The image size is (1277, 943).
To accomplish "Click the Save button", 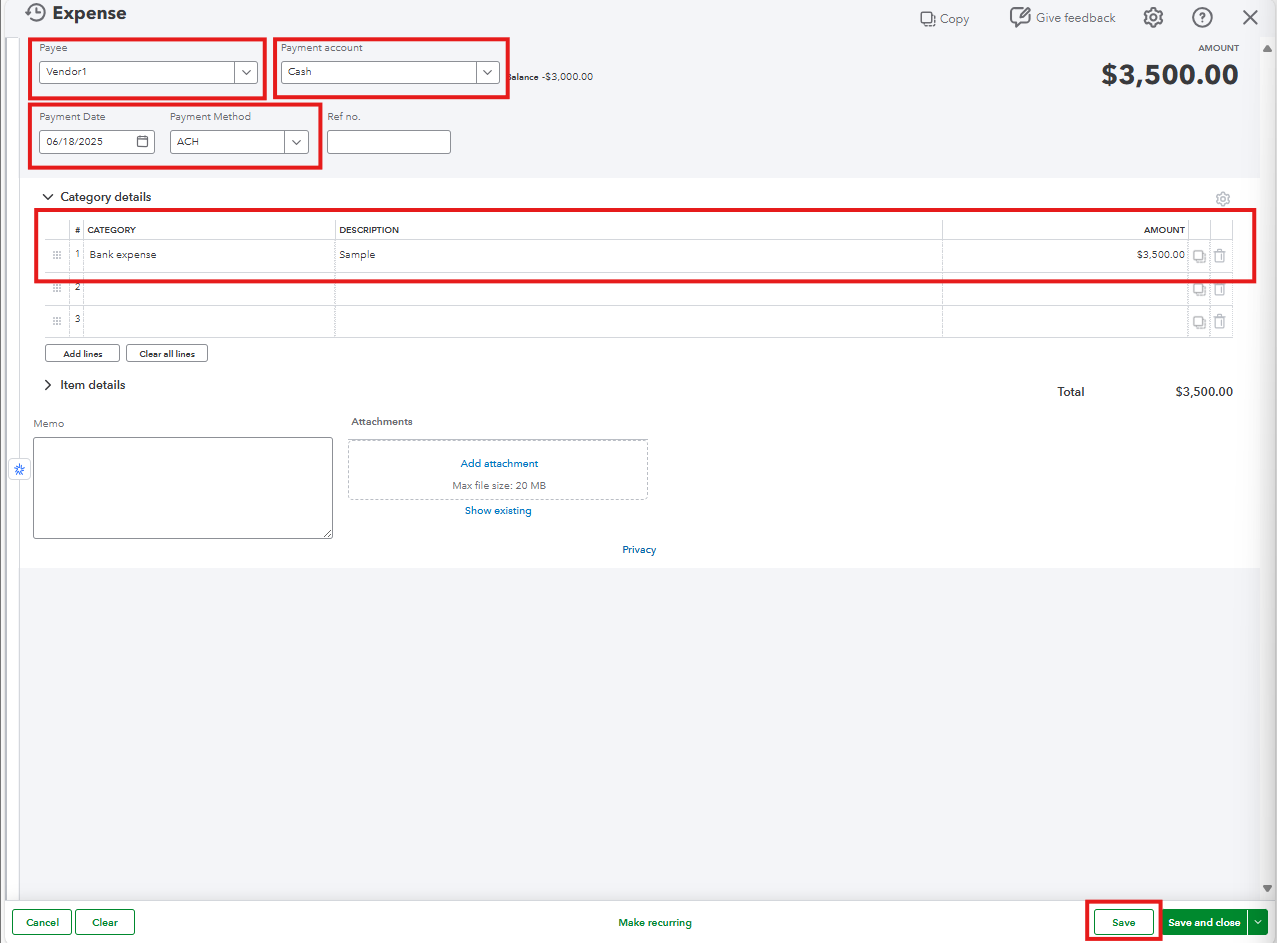I will point(1124,922).
